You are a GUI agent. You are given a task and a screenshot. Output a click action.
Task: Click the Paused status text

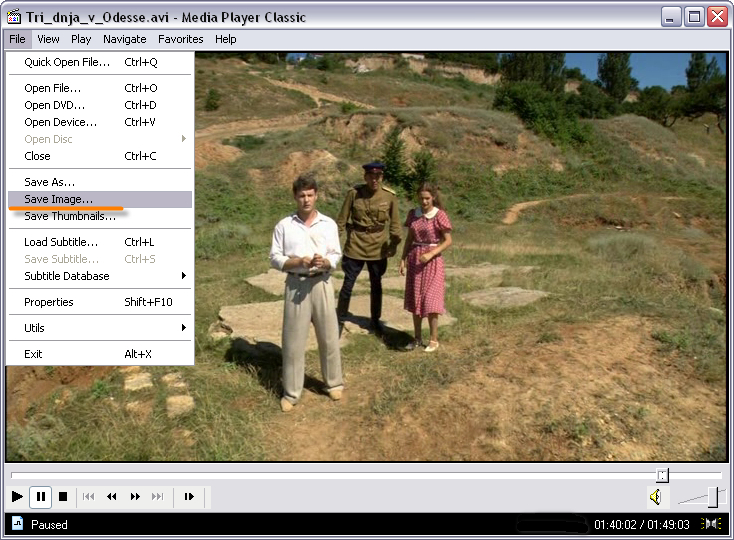[x=49, y=525]
